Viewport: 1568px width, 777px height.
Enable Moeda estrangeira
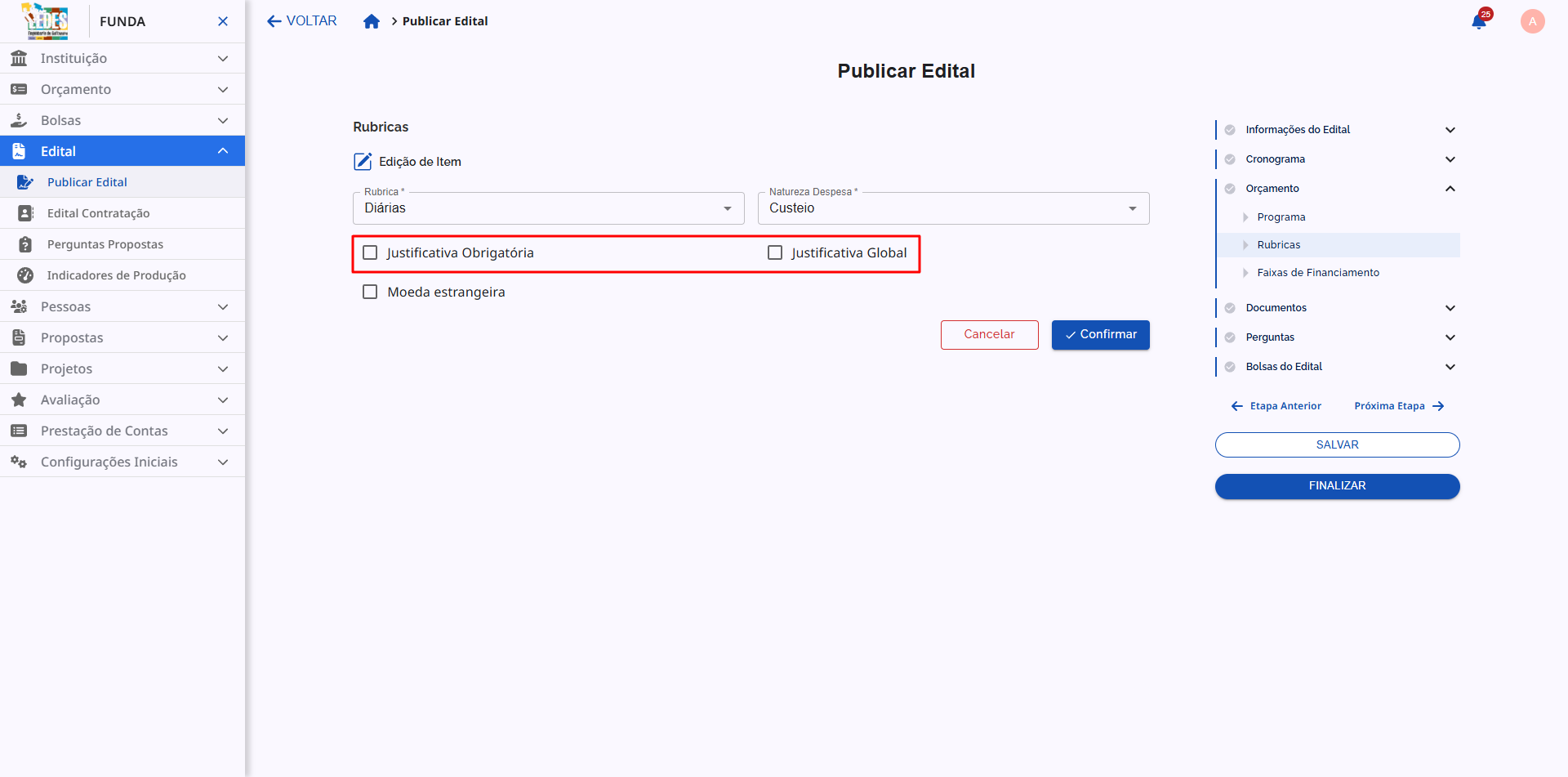coord(370,291)
